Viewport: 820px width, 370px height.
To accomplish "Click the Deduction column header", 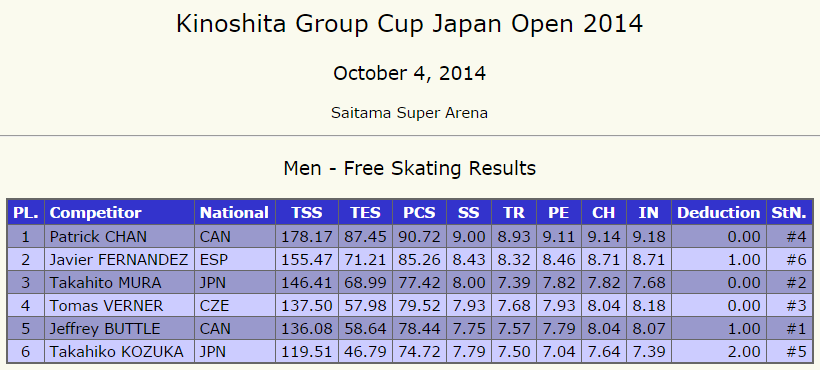I will click(719, 213).
